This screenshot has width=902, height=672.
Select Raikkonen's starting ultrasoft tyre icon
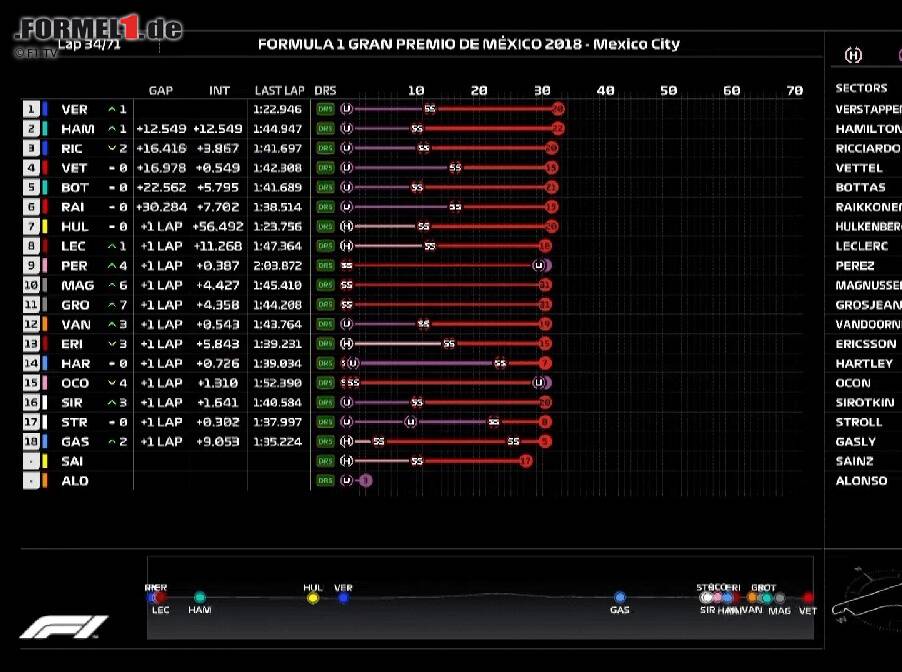(346, 207)
